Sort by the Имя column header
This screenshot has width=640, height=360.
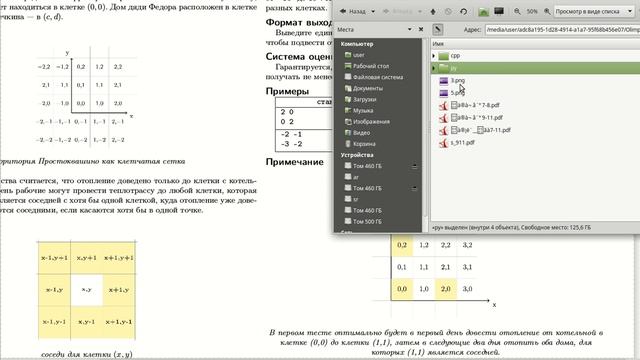(536, 44)
